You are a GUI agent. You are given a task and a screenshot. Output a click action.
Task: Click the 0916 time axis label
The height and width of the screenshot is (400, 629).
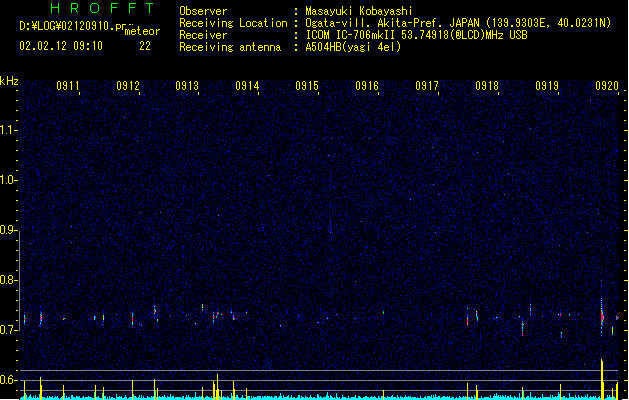[367, 86]
